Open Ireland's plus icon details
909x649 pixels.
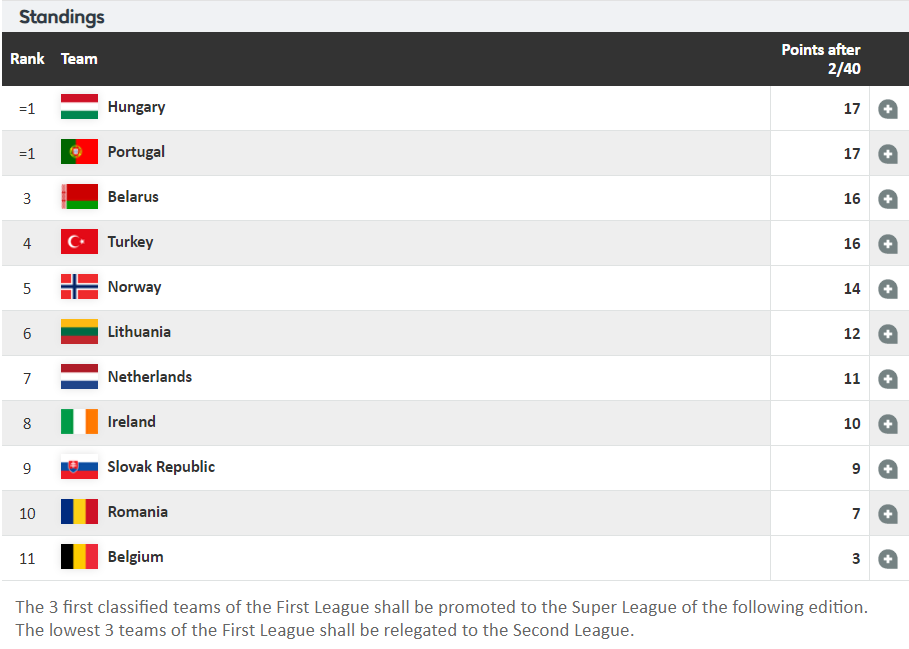(888, 424)
